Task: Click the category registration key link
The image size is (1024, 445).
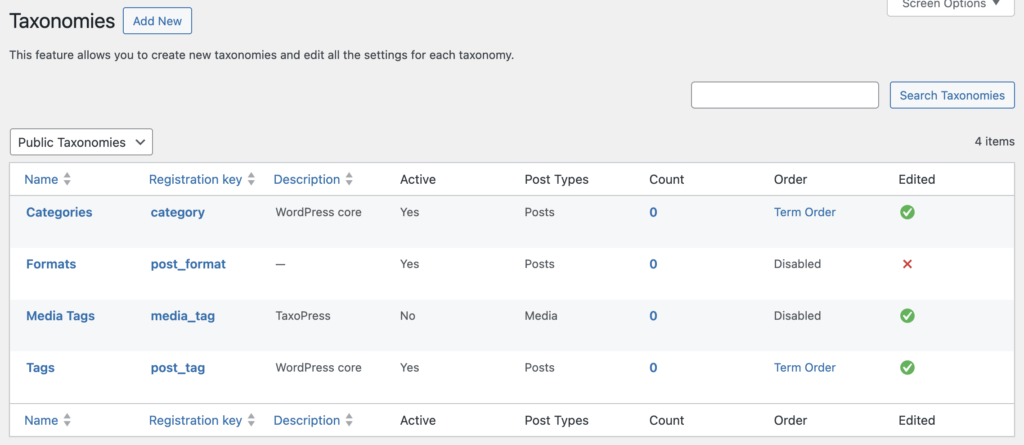Action: 178,212
